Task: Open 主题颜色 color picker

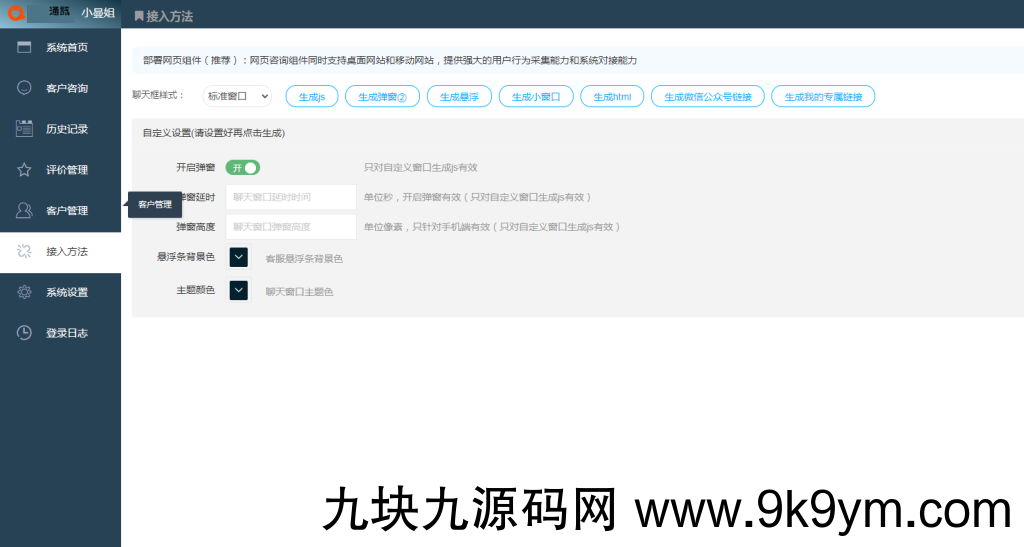Action: click(x=238, y=290)
